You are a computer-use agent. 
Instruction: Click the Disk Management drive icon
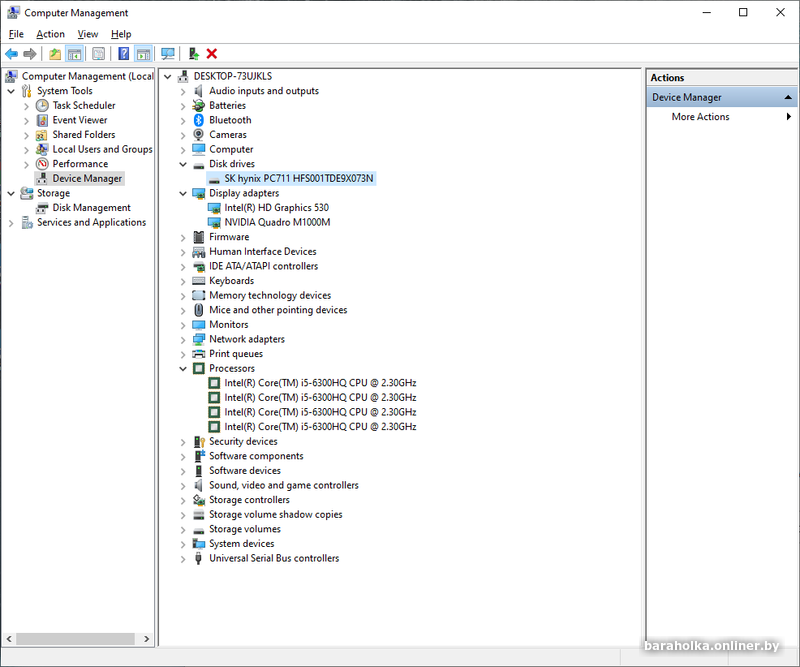(x=42, y=208)
